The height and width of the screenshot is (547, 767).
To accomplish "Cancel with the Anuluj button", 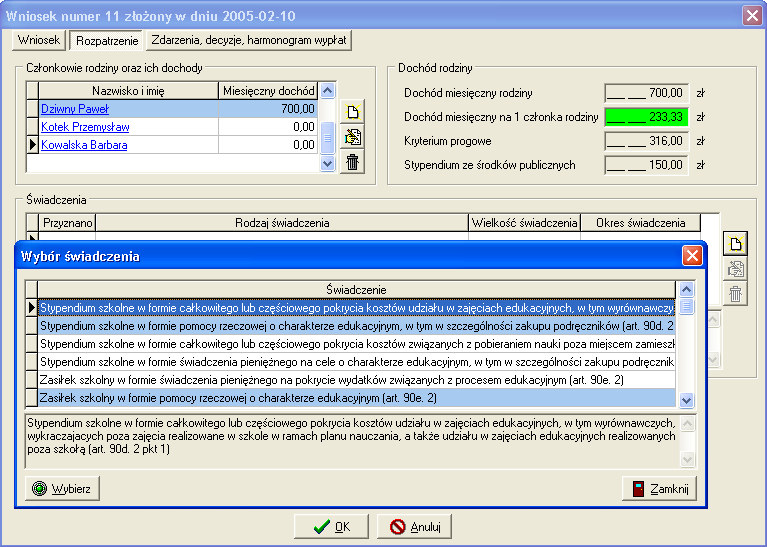I will [414, 526].
